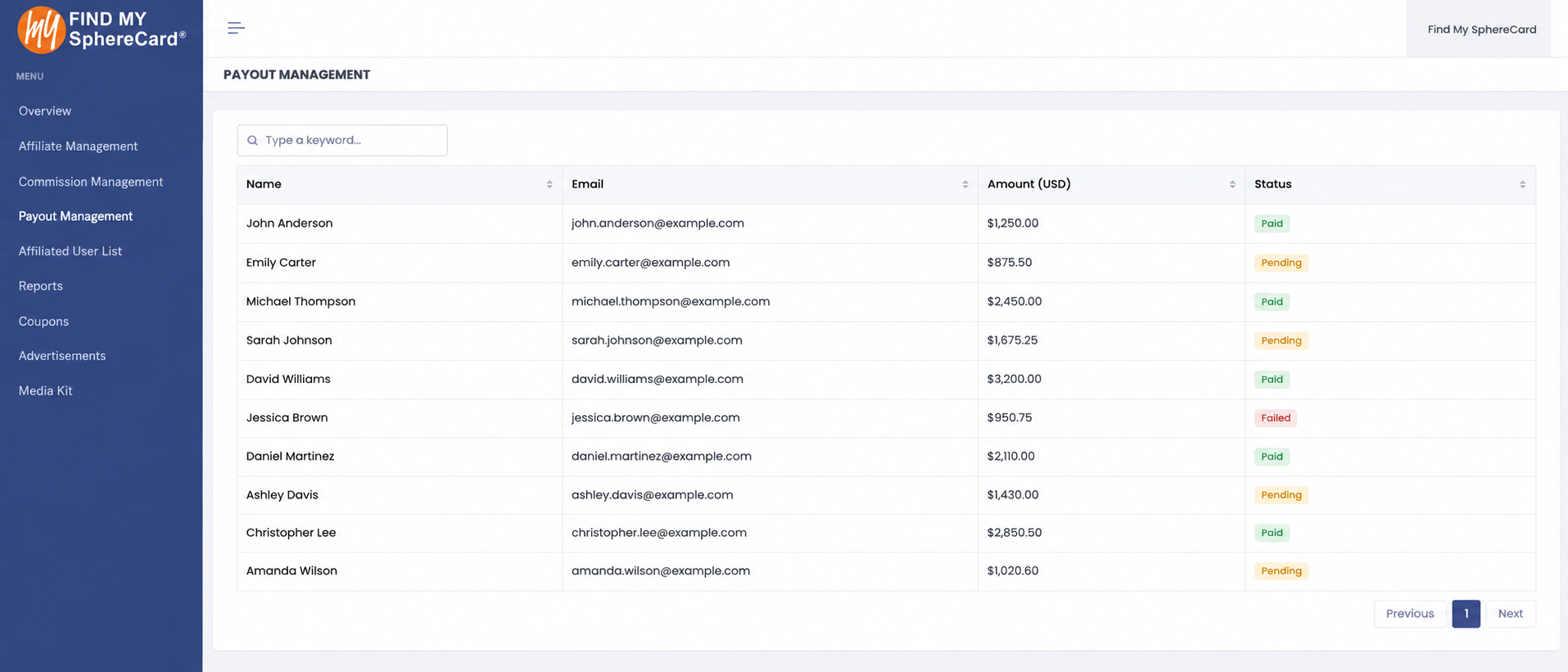The image size is (1568, 672).
Task: Select page 1 in pagination
Action: 1466,614
